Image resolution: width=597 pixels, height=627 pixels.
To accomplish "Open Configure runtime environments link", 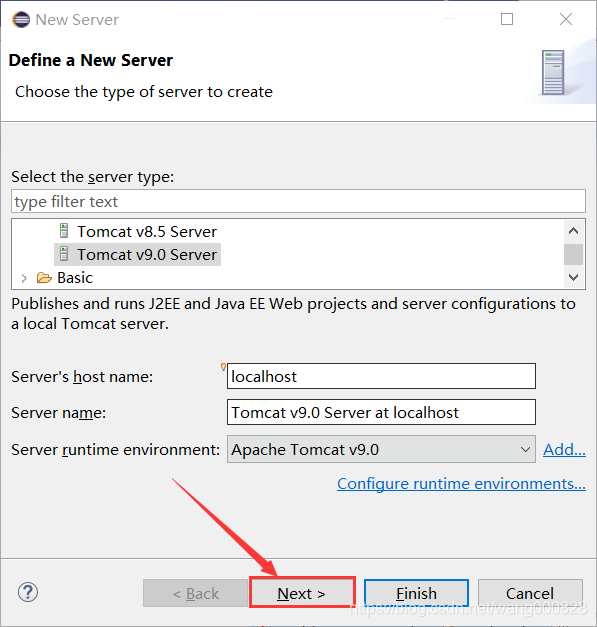I will 461,484.
